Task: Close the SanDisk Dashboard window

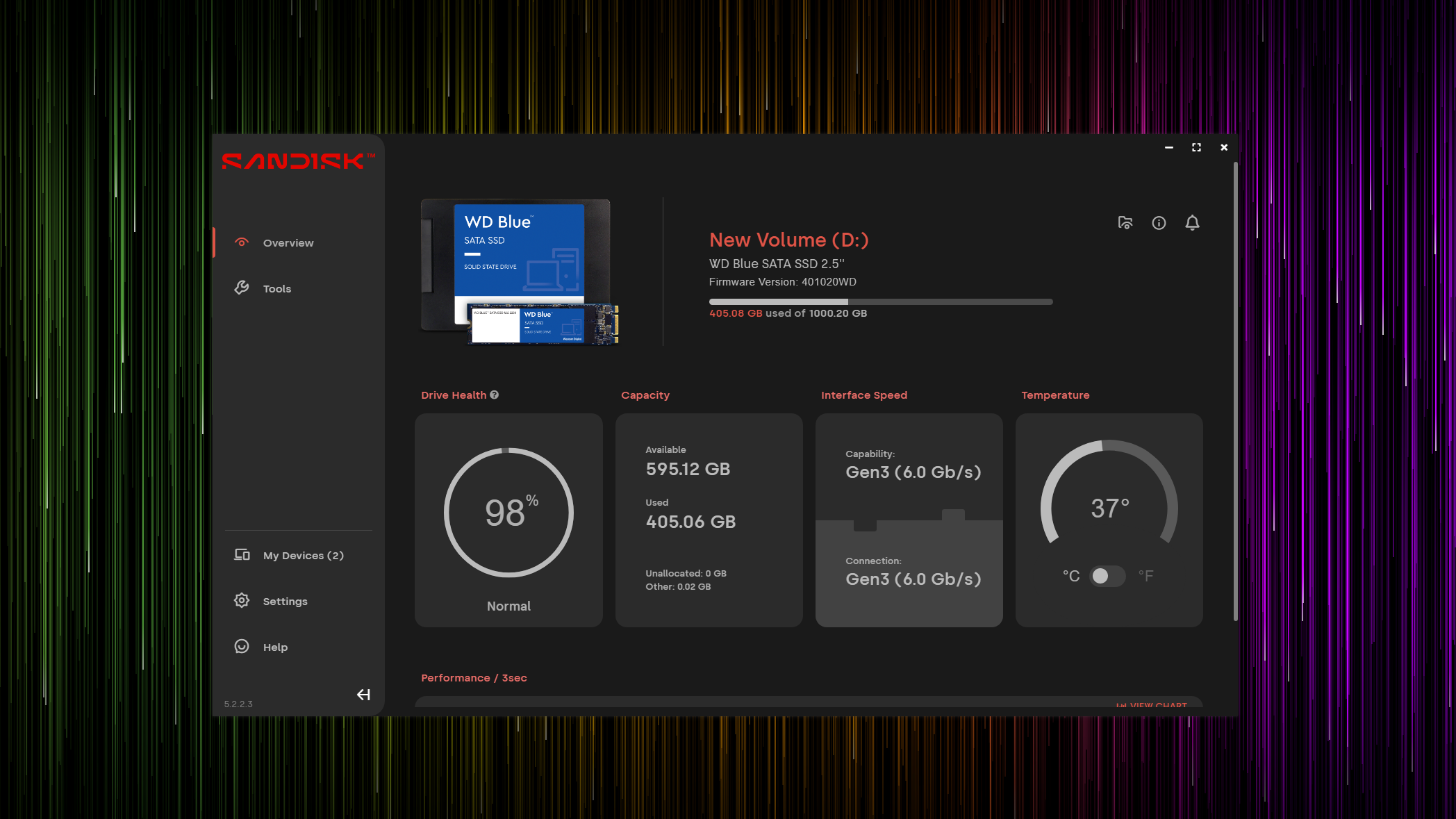Action: (x=1224, y=147)
